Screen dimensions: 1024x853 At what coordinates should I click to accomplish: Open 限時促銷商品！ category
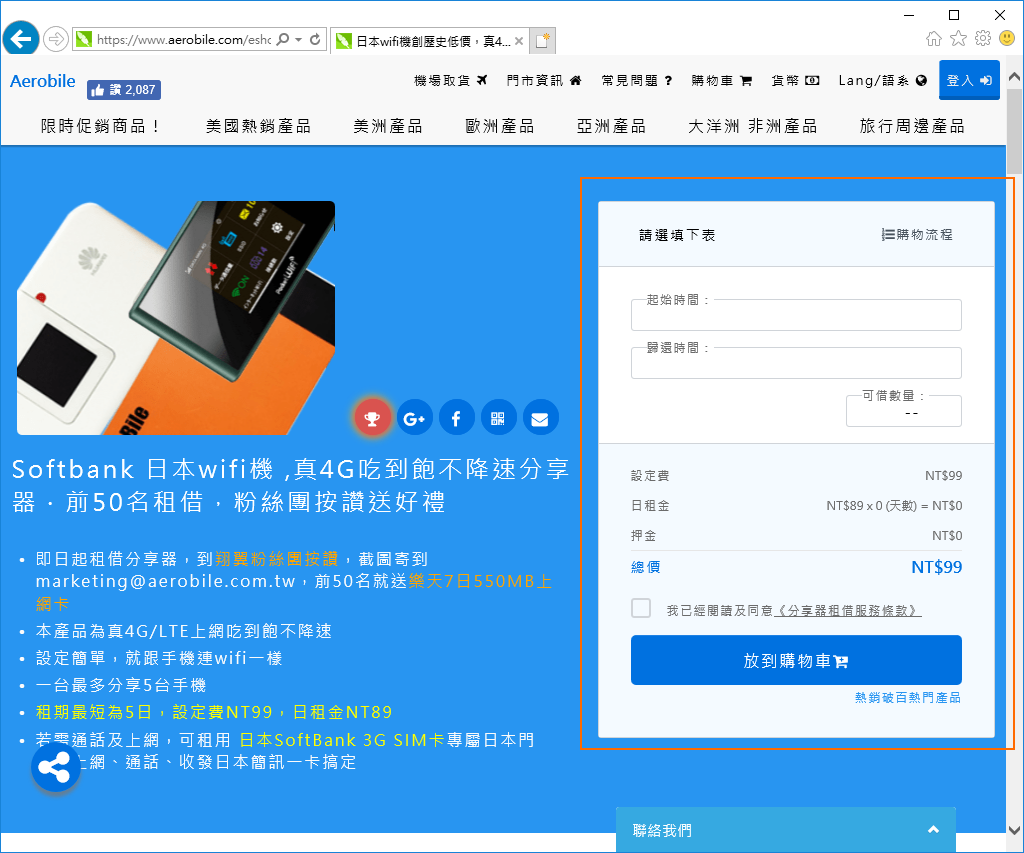coord(100,126)
